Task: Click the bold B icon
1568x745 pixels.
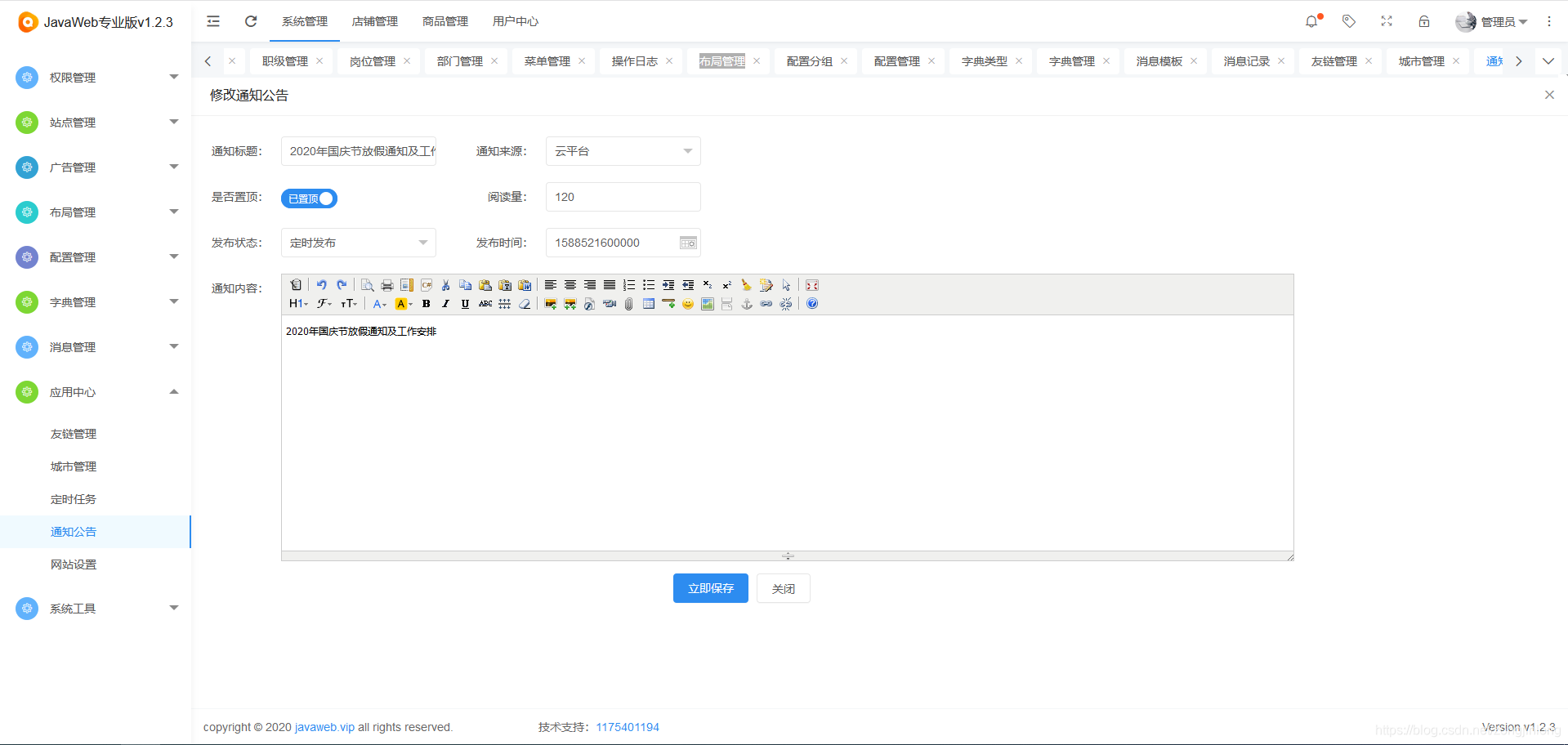Action: point(427,304)
